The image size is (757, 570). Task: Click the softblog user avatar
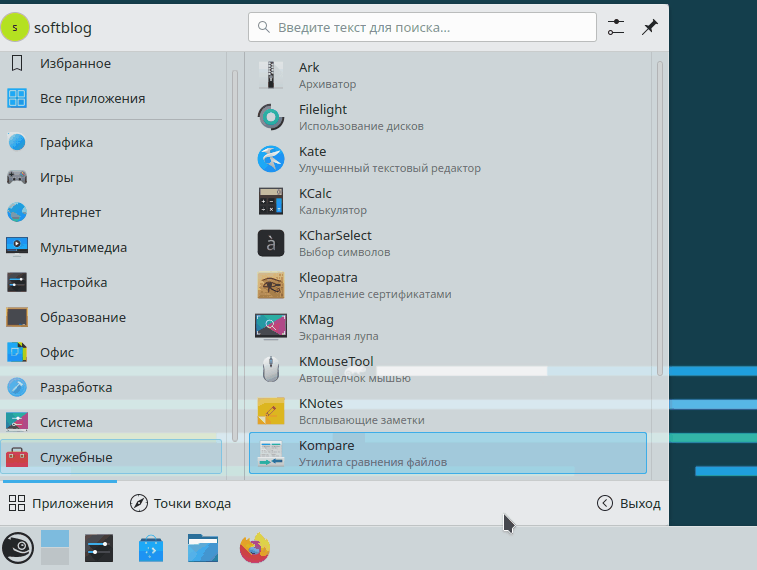pyautogui.click(x=15, y=28)
